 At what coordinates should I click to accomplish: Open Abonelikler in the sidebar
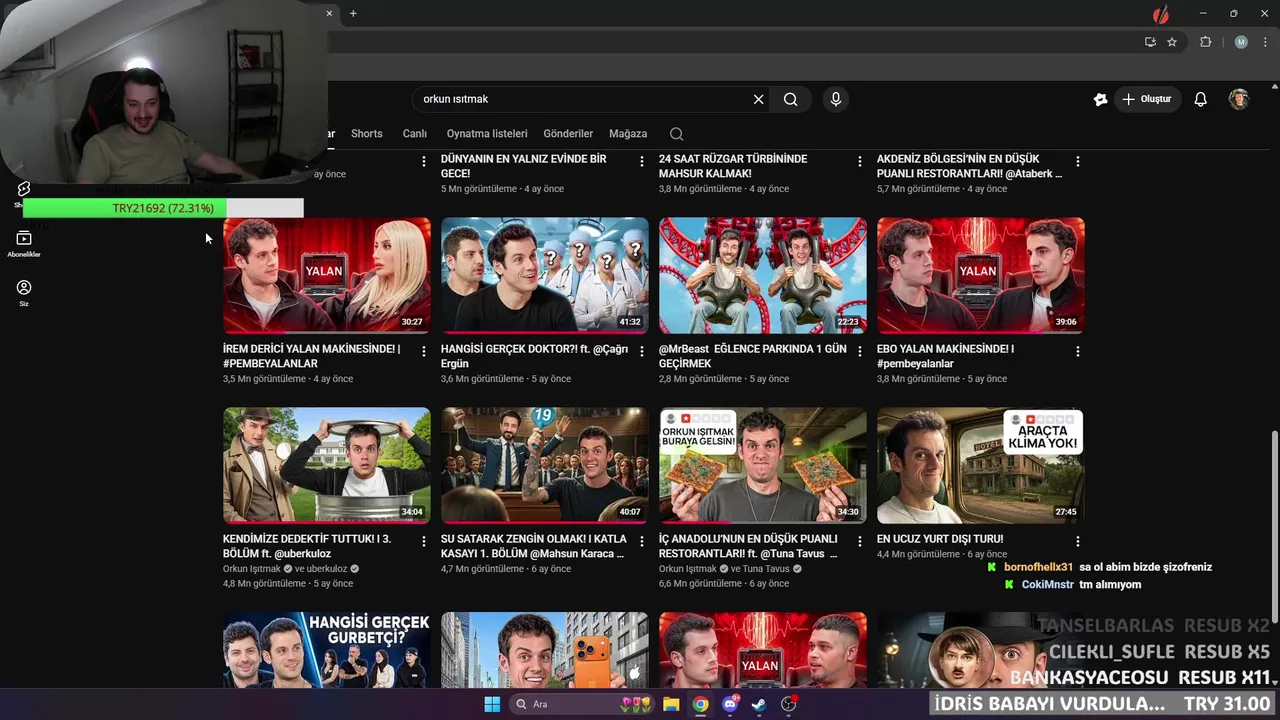pyautogui.click(x=24, y=243)
